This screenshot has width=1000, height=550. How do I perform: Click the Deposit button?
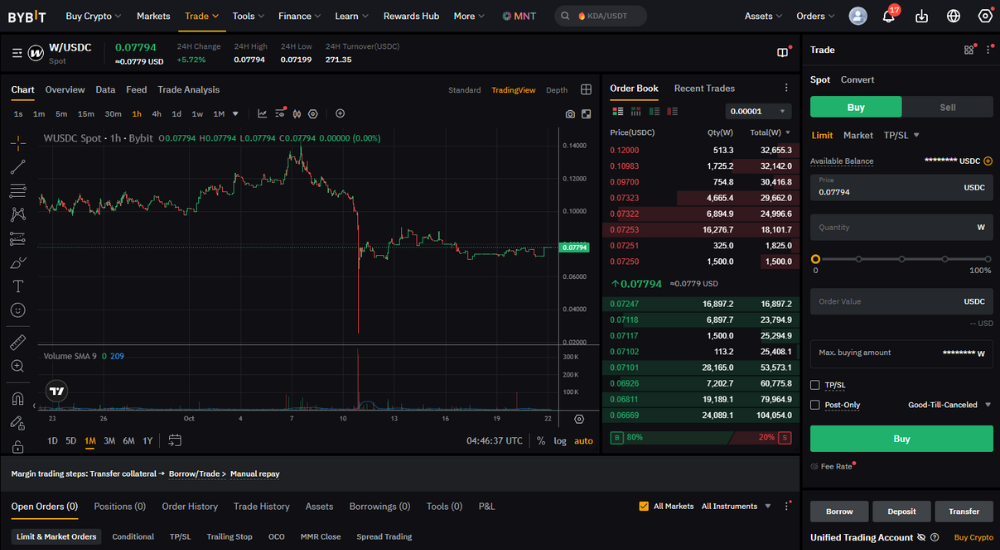pyautogui.click(x=901, y=512)
